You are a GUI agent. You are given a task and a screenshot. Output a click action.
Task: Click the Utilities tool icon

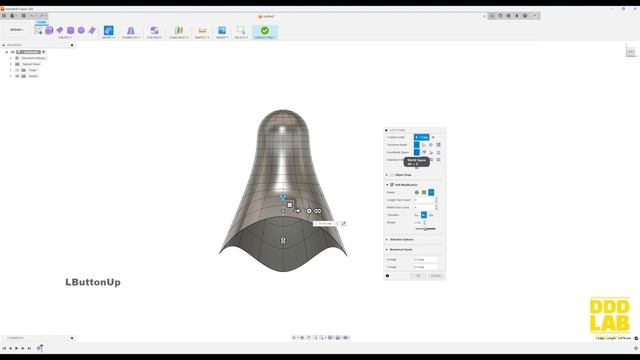click(154, 30)
